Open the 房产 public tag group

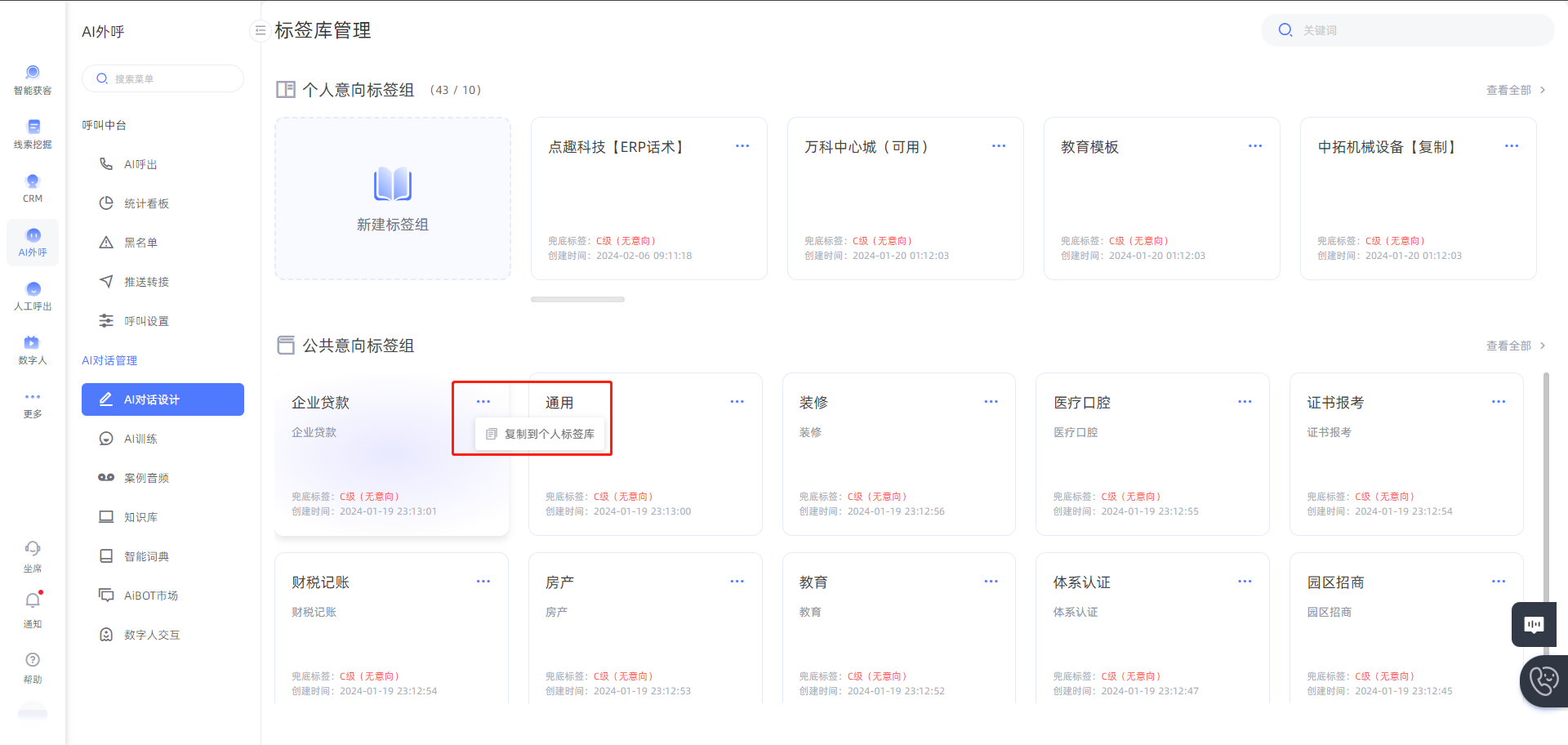click(x=645, y=627)
